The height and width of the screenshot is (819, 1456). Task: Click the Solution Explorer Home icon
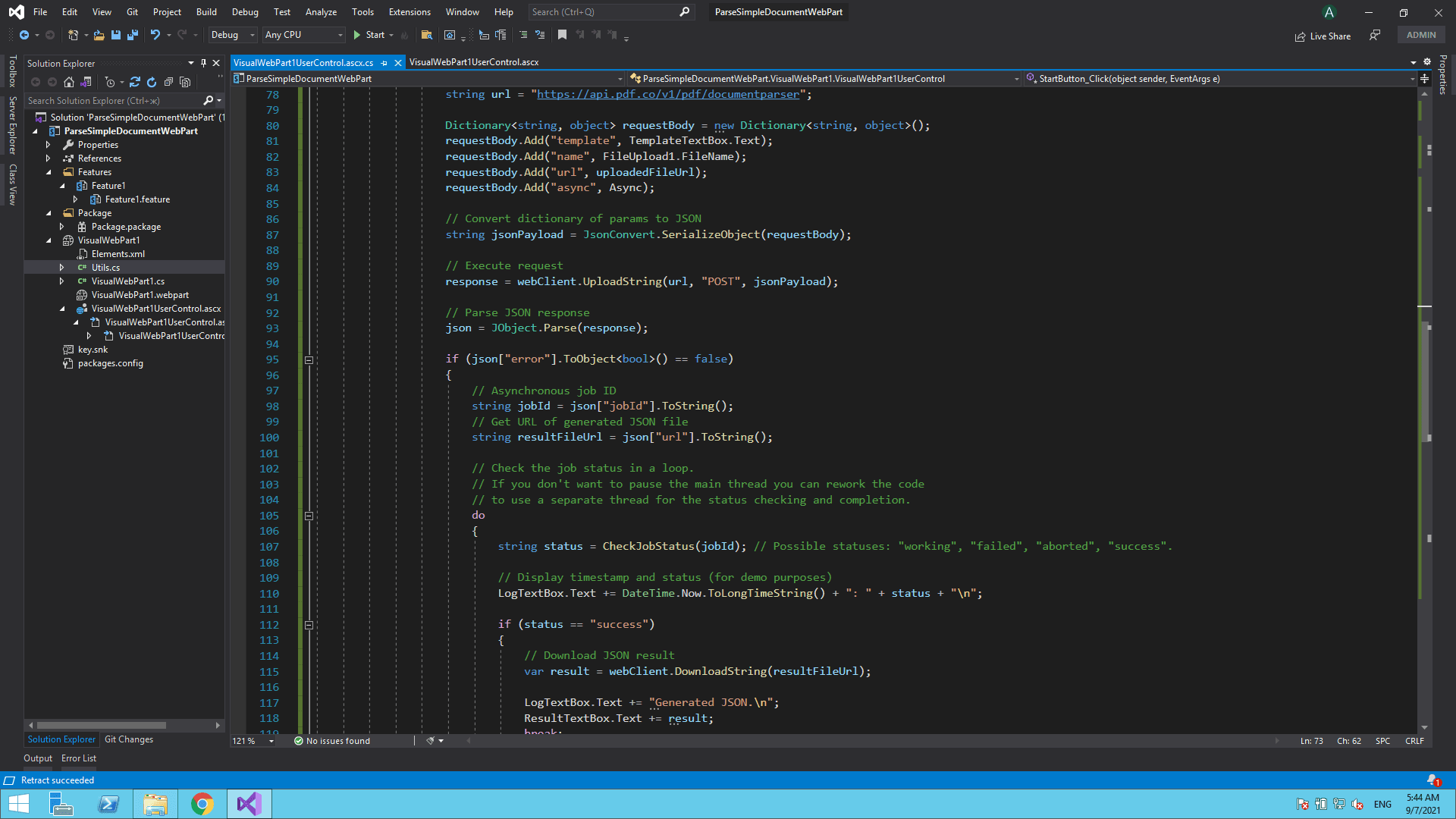coord(69,82)
